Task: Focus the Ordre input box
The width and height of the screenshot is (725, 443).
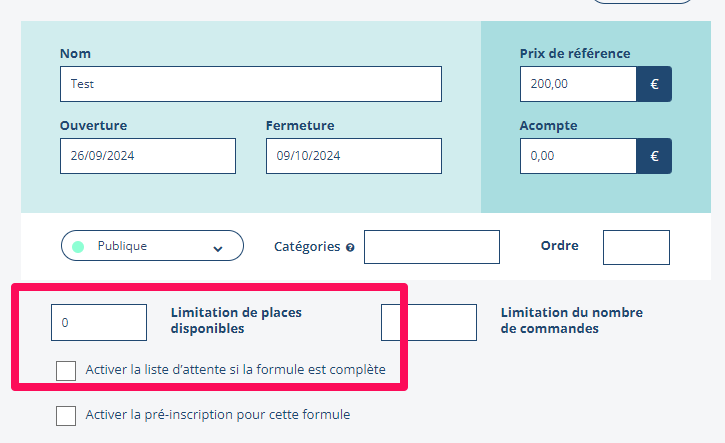Action: pos(636,247)
